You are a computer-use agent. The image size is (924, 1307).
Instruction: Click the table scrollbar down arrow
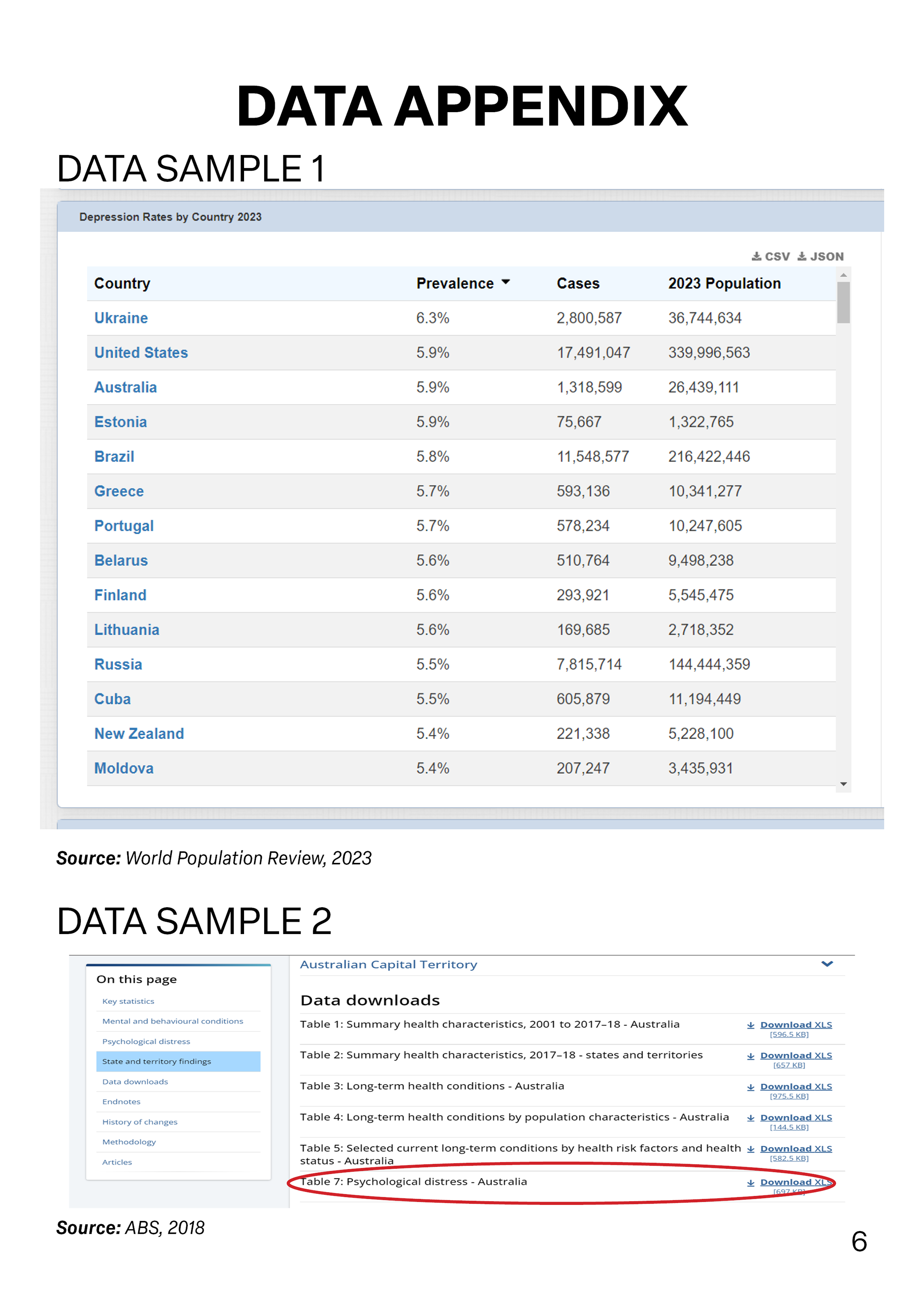pyautogui.click(x=844, y=784)
